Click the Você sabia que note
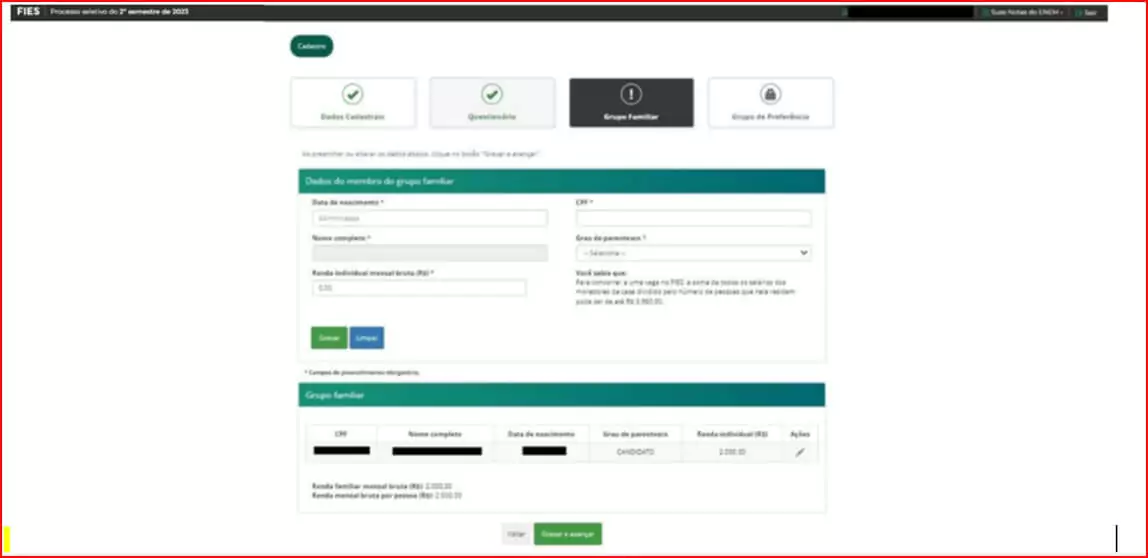Image resolution: width=1148 pixels, height=558 pixels. (686, 287)
